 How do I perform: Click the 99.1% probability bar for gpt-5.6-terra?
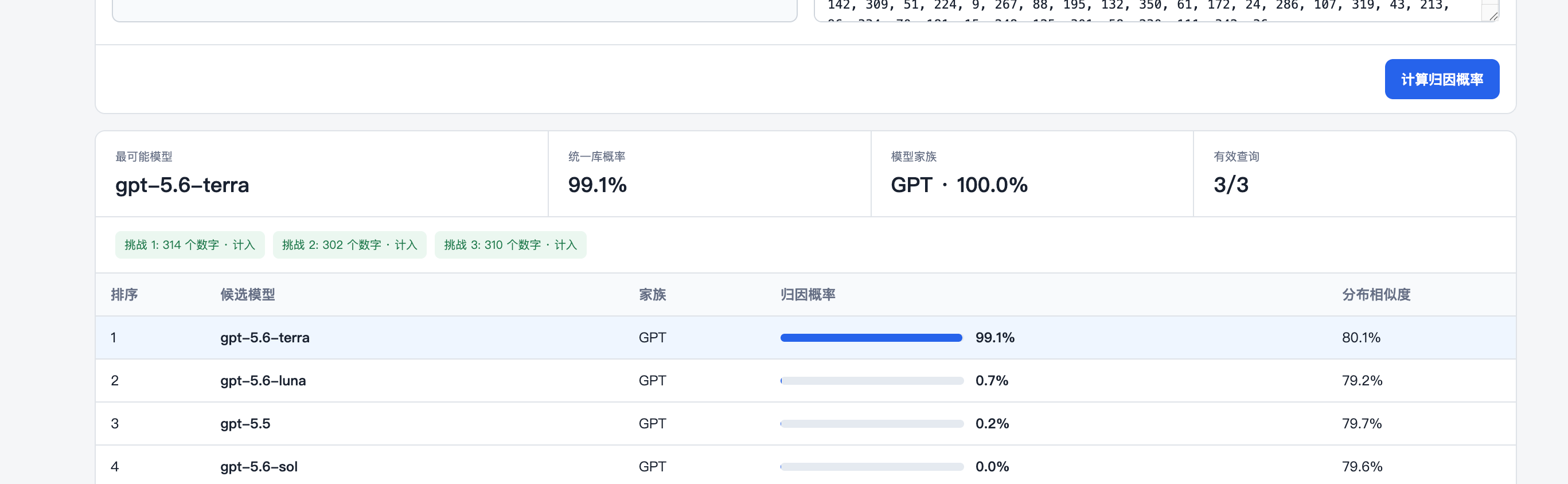(x=872, y=338)
